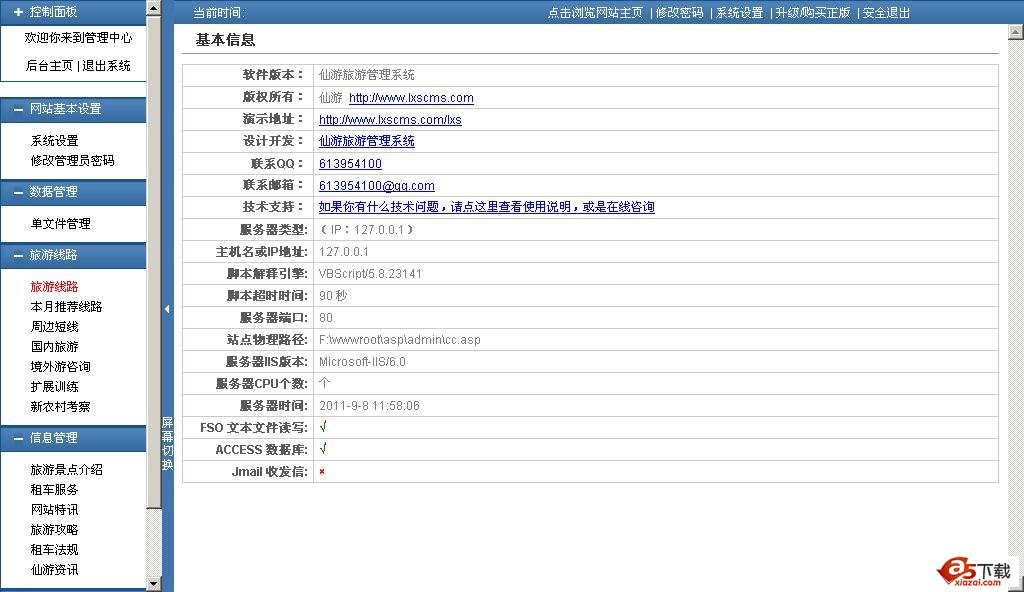1024x592 pixels.
Task: Click the sidebar collapse arrow on divider
Action: [167, 308]
